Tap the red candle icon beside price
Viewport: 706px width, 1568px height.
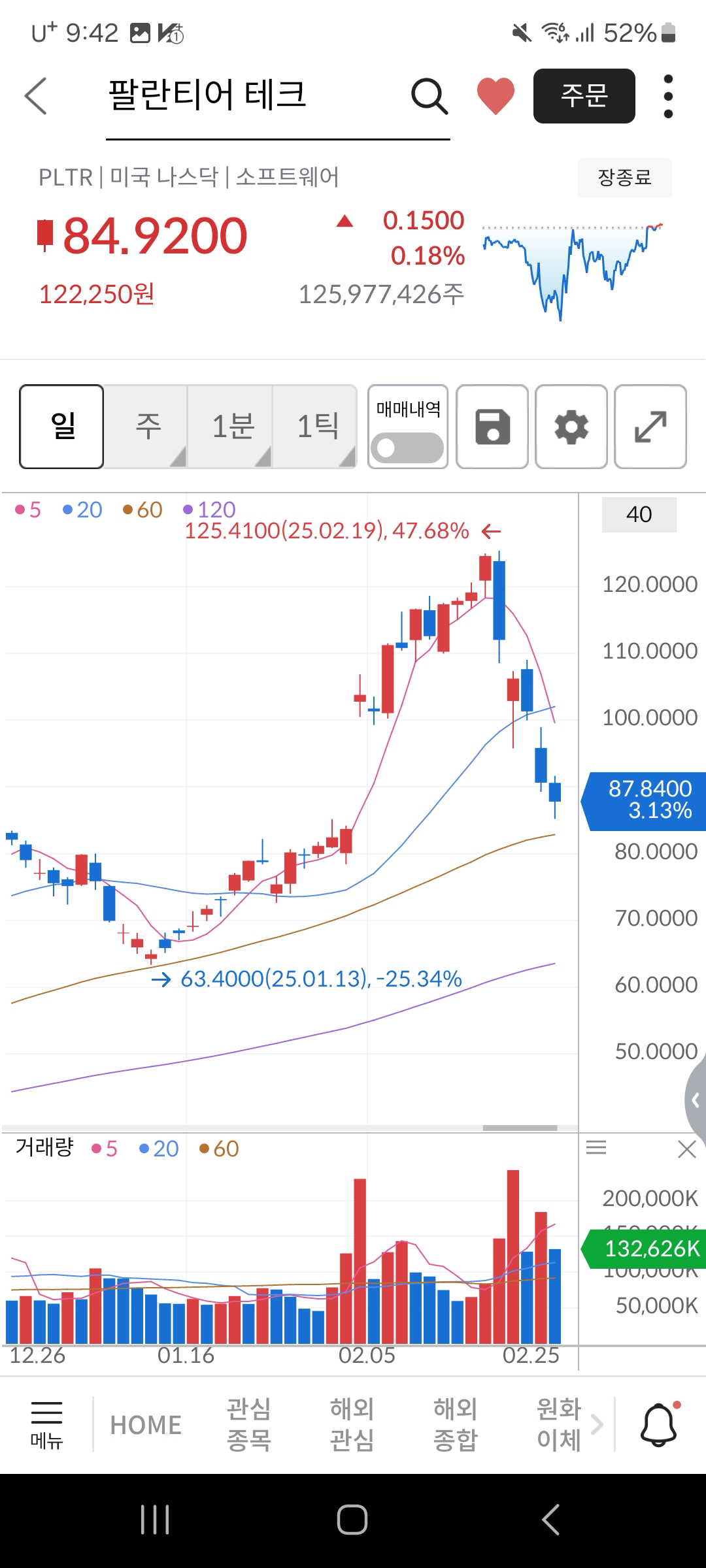pos(44,235)
